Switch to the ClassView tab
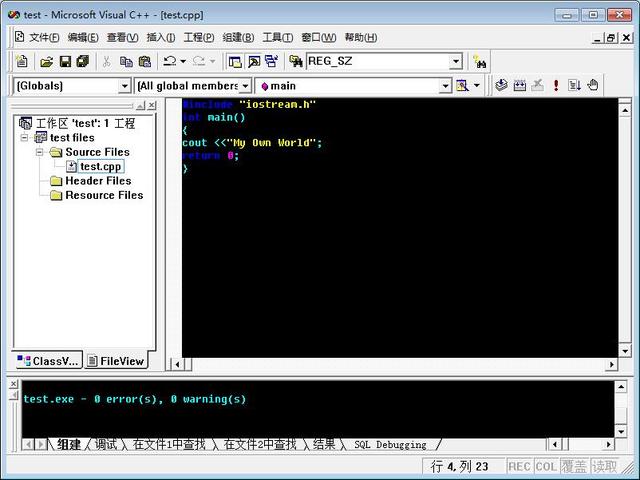 48,361
